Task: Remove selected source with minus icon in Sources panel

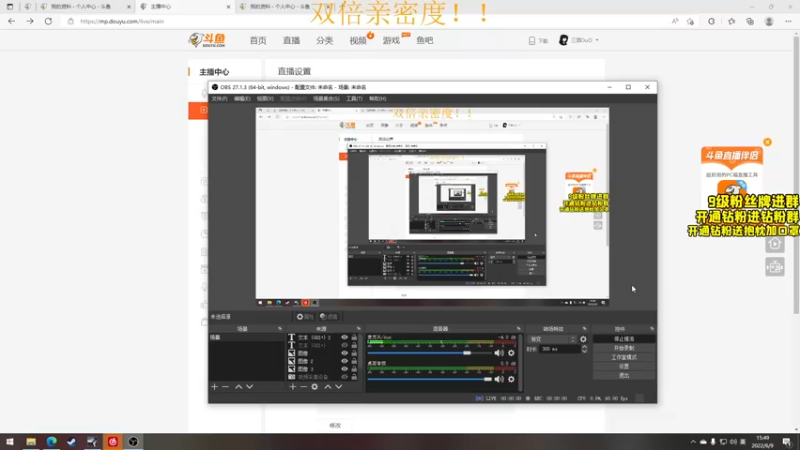Action: (x=304, y=387)
